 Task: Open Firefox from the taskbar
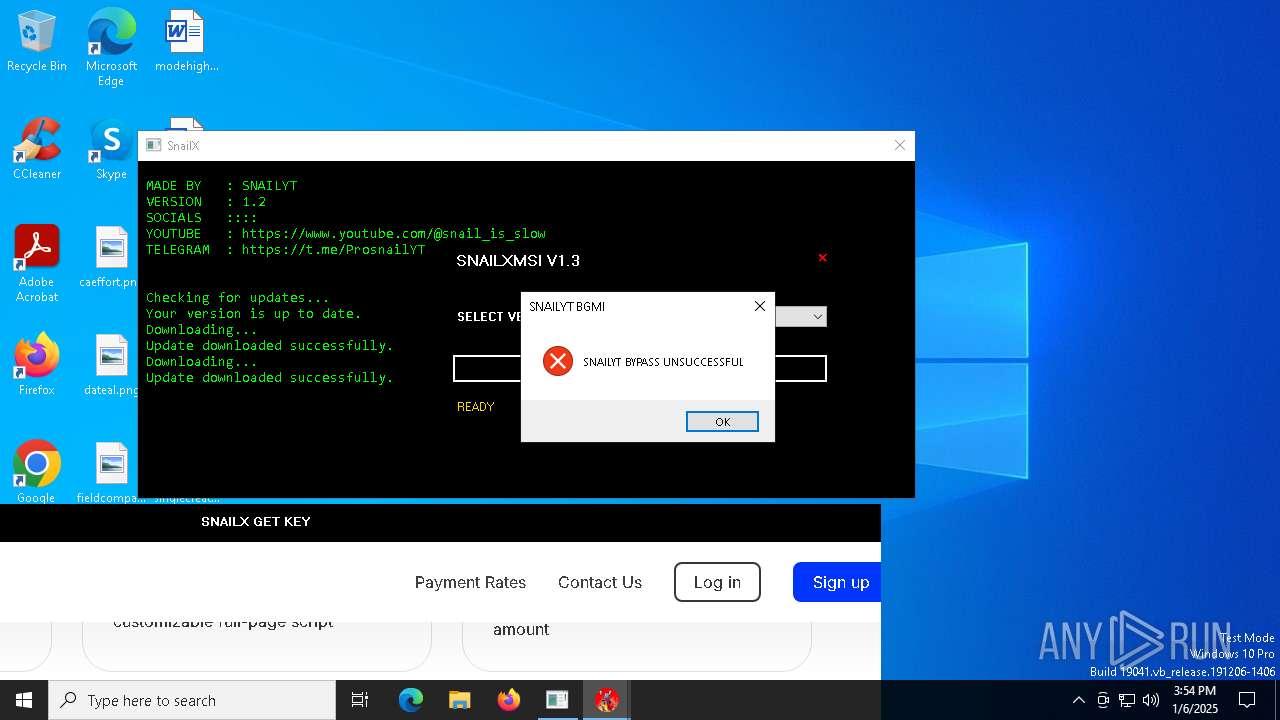point(508,700)
